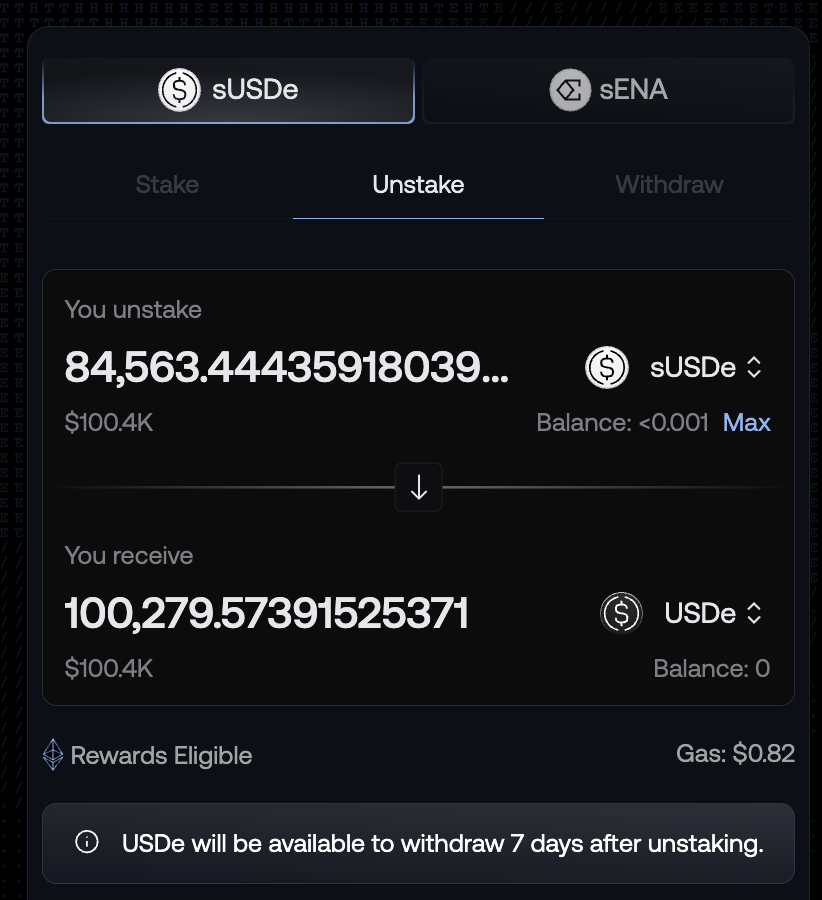The width and height of the screenshot is (822, 900).
Task: Click the down arrow swap direction icon
Action: coord(418,488)
